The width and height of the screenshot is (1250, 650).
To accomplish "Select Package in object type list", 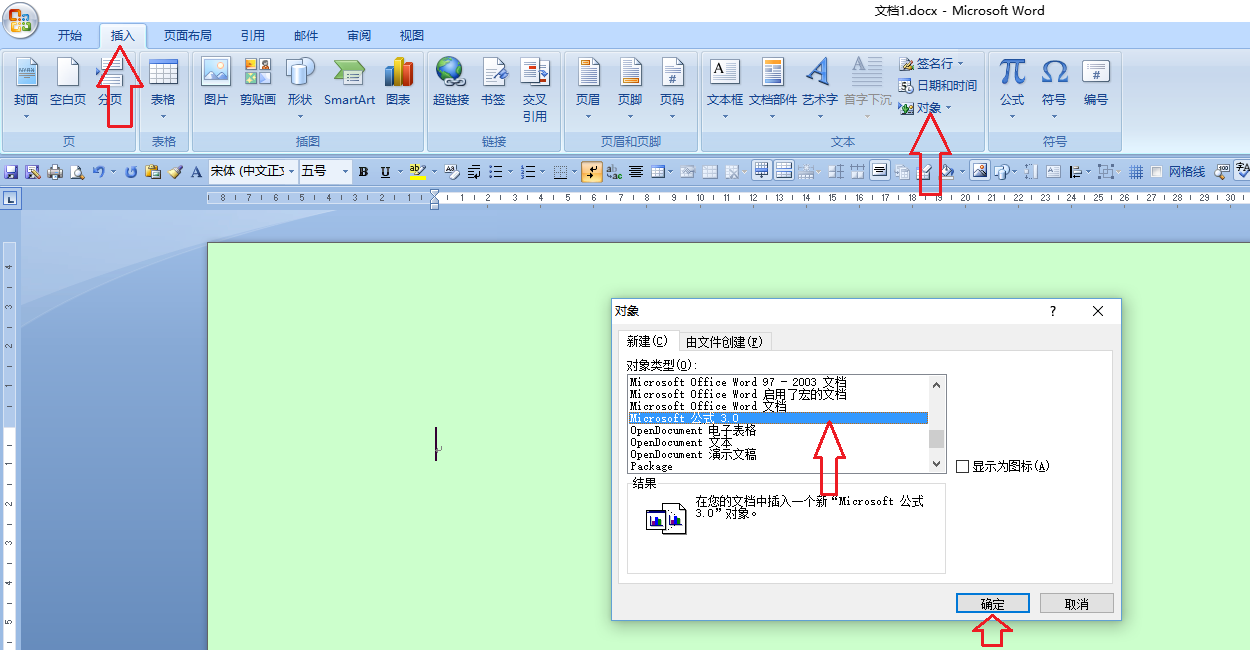I will tap(778, 466).
